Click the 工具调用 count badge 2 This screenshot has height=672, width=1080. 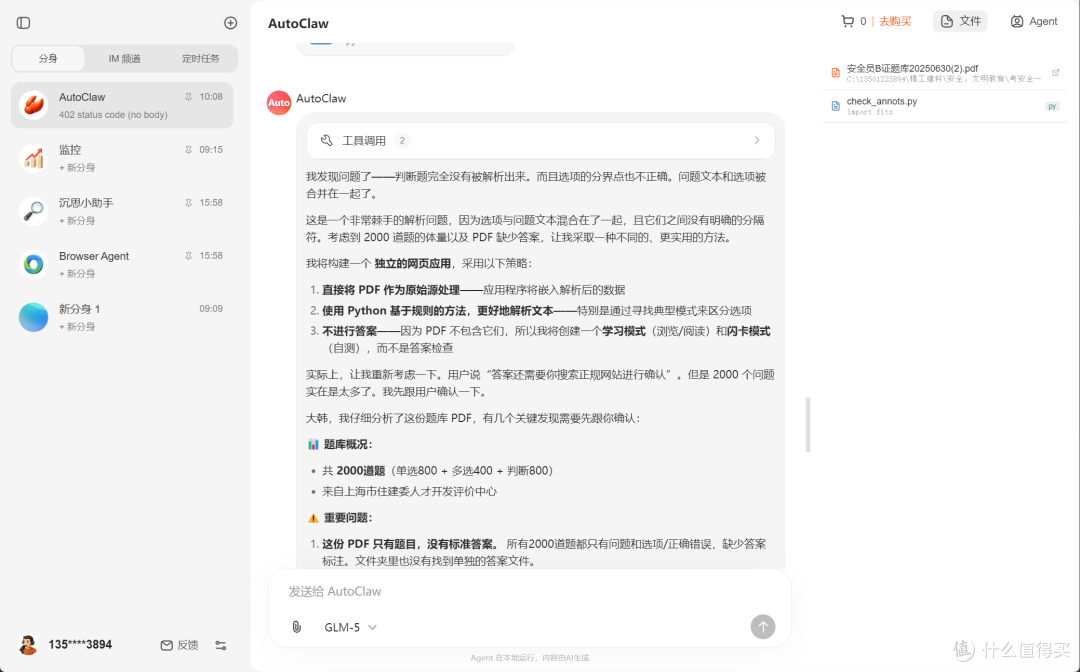pos(402,140)
